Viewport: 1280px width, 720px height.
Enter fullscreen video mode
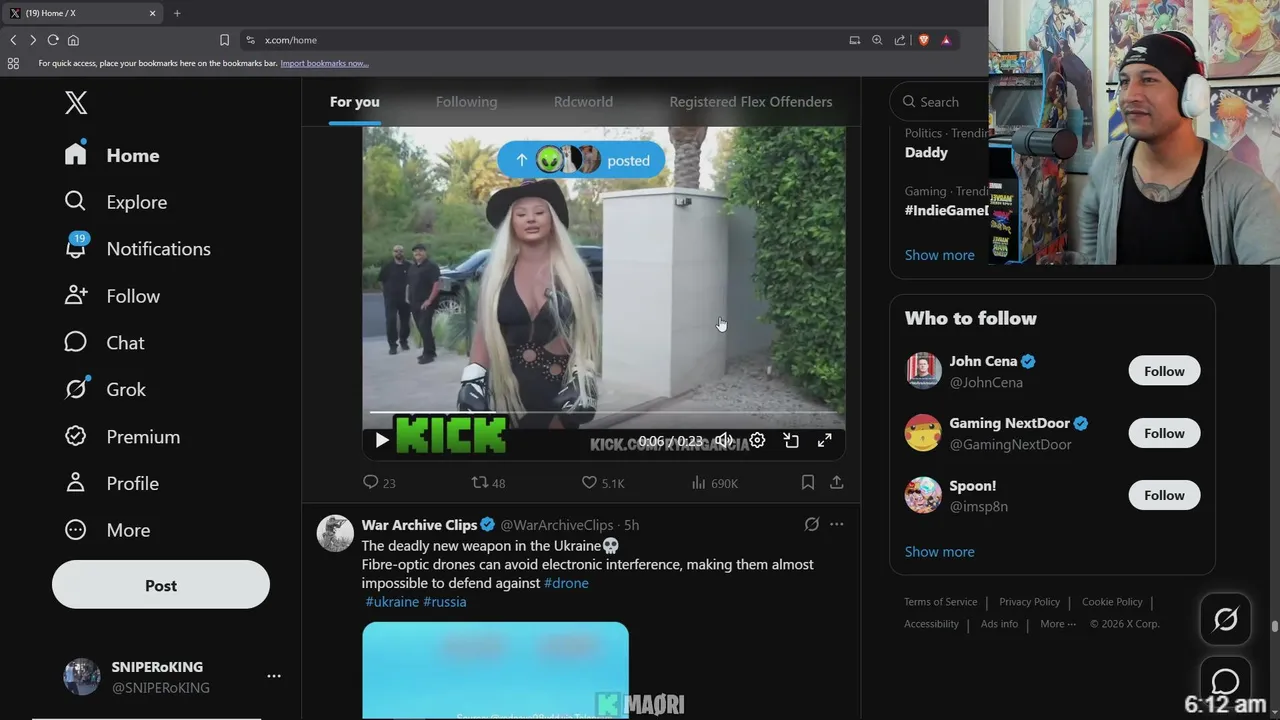click(825, 440)
